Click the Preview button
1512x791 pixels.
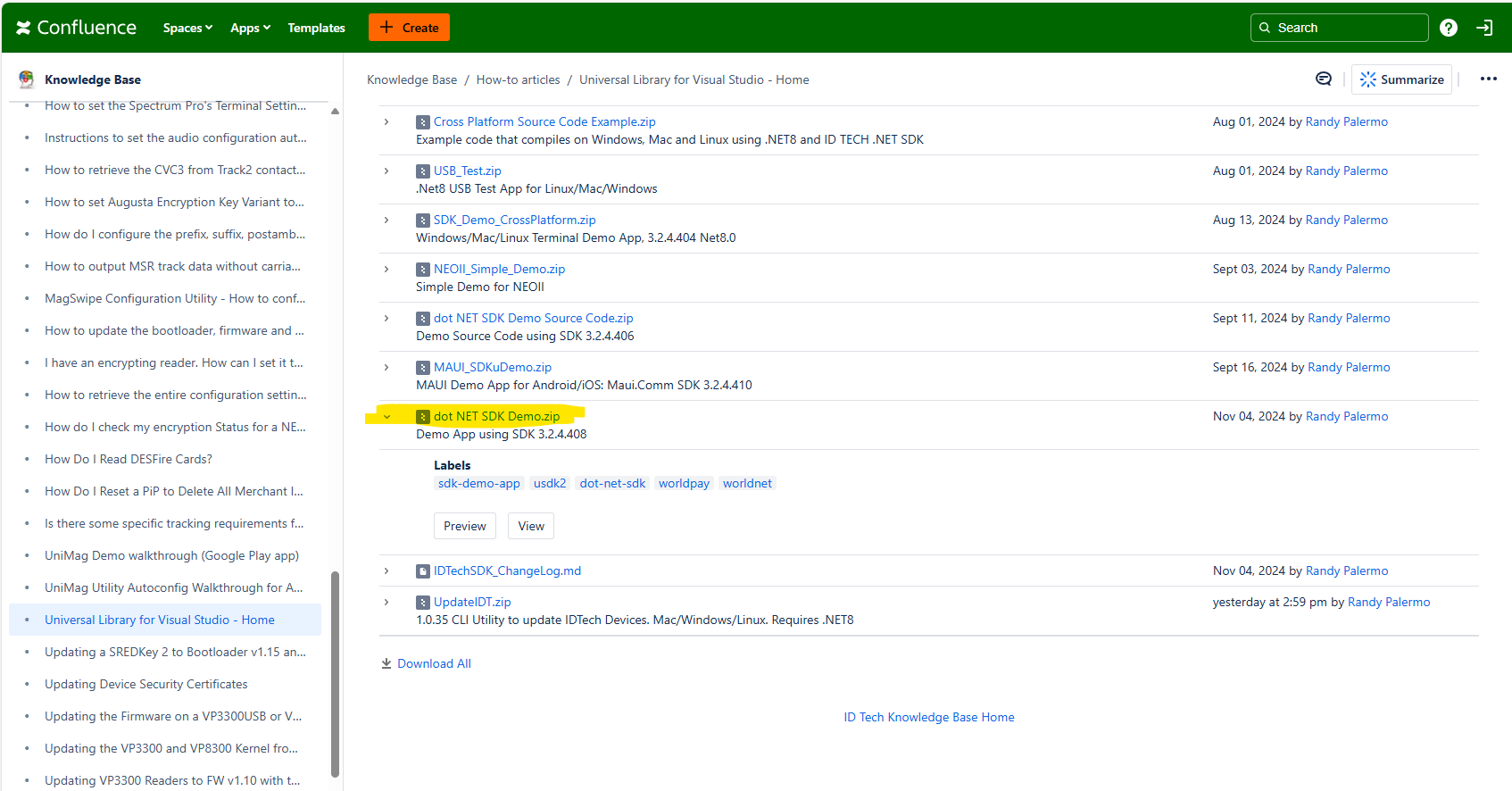point(465,526)
